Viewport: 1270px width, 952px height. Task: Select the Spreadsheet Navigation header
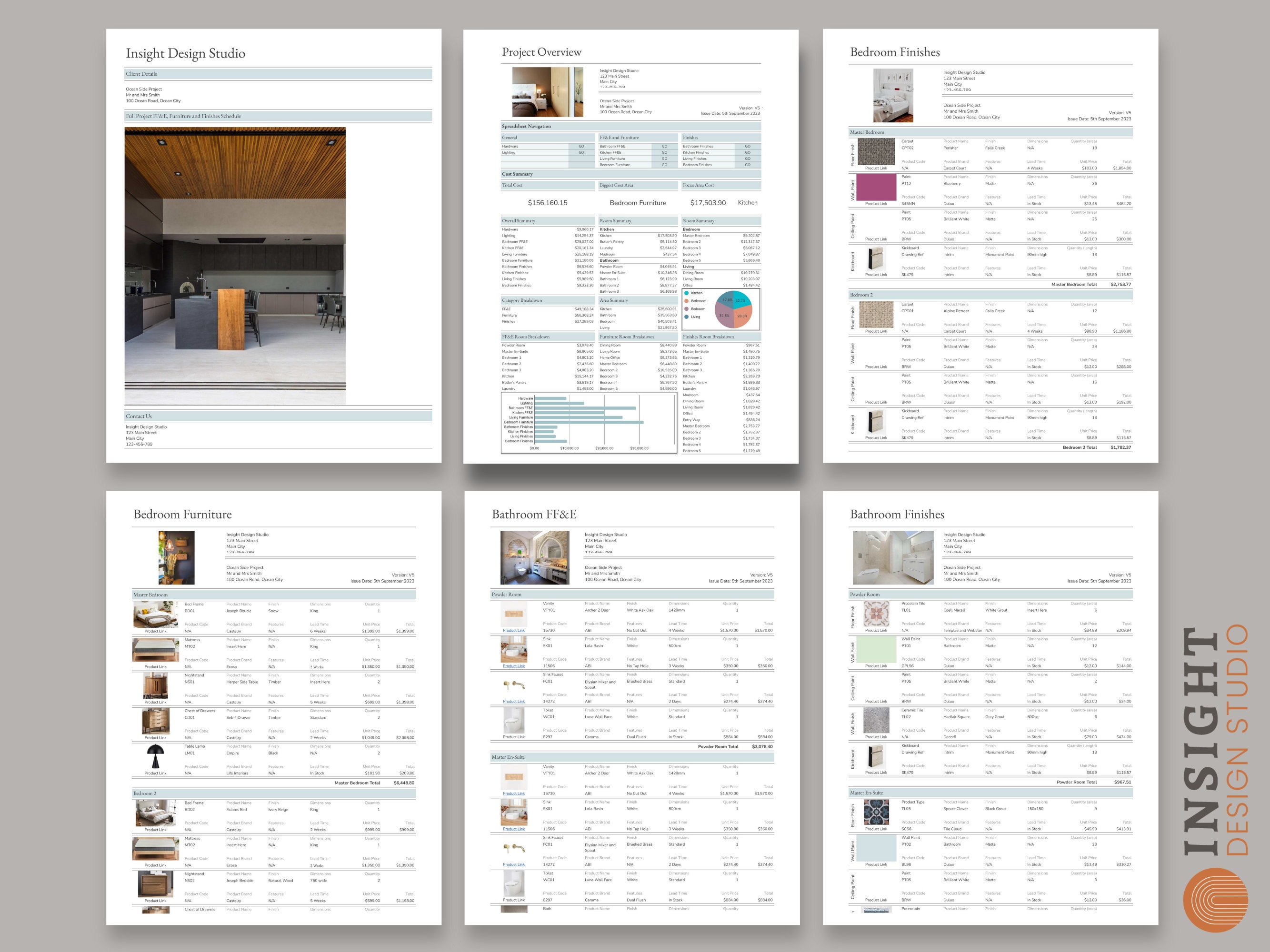(x=528, y=126)
